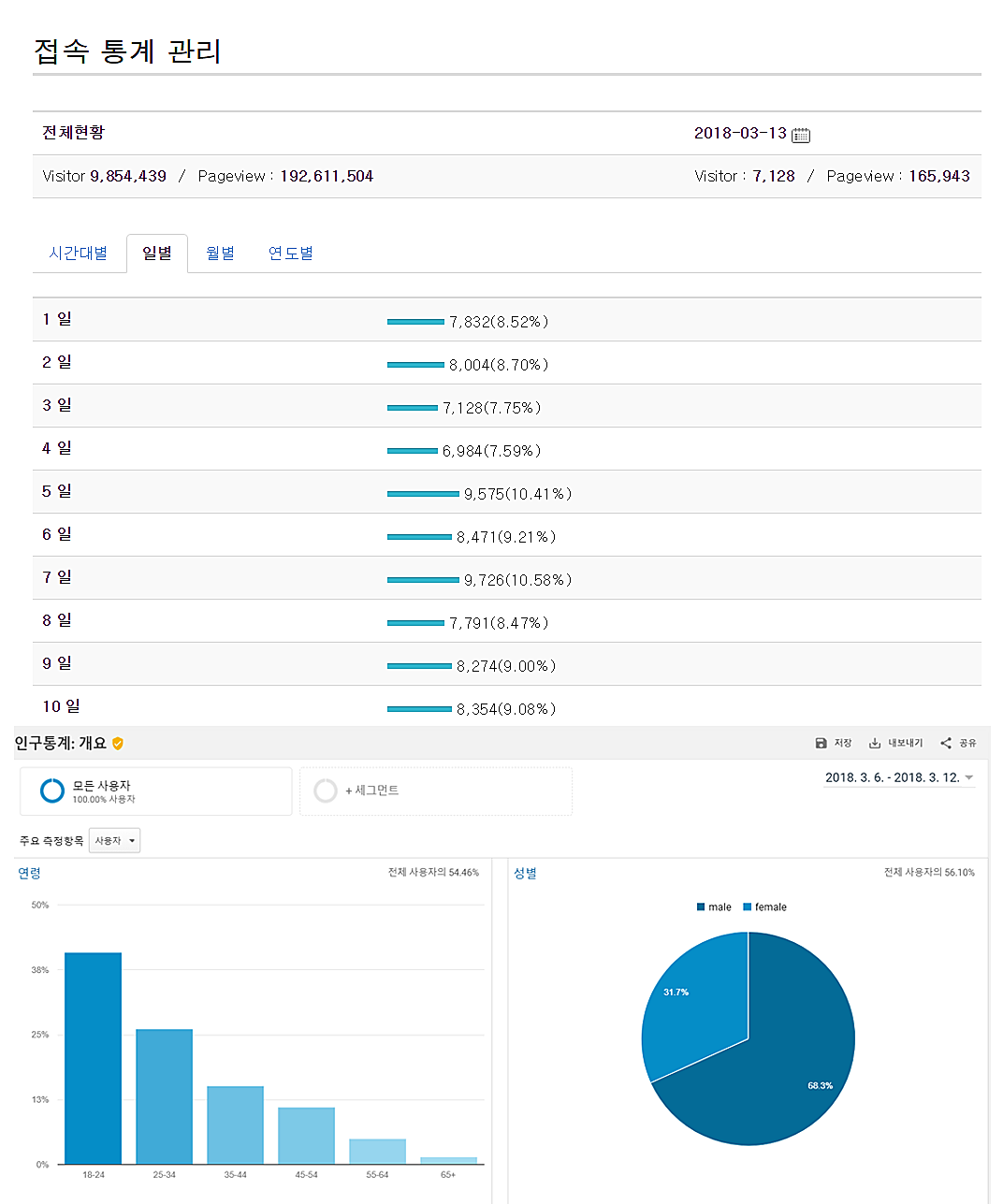Click the total Visitor value 9,854,439
1003x1204 pixels.
point(128,176)
